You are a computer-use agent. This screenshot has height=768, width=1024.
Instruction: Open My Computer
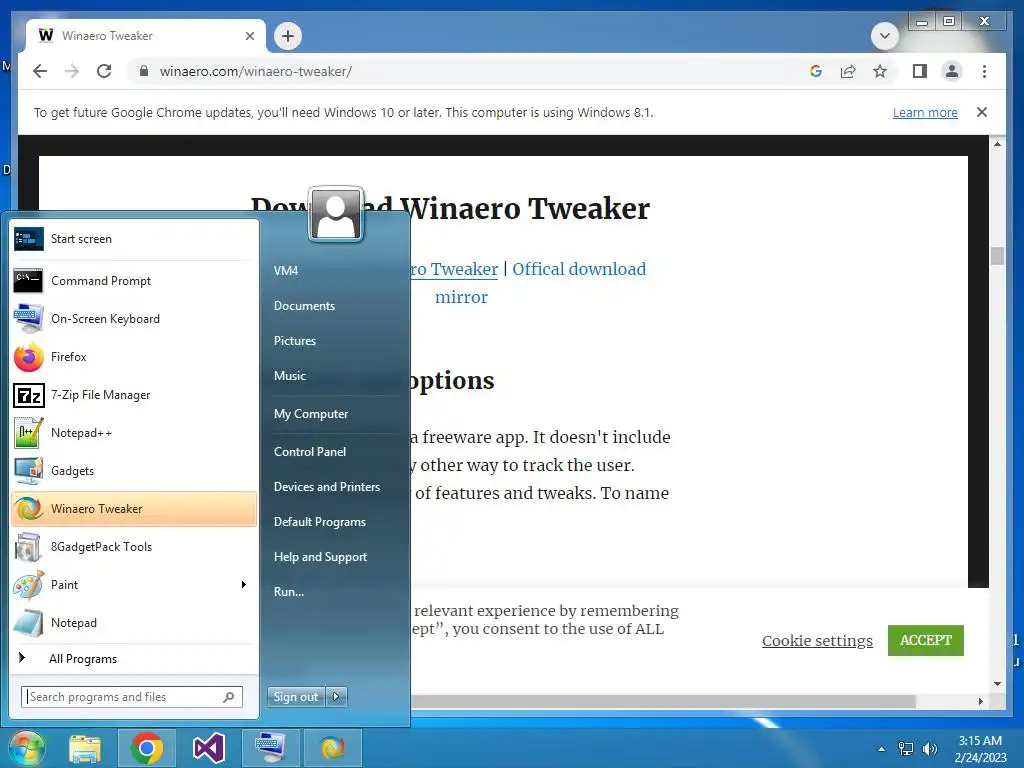tap(311, 413)
